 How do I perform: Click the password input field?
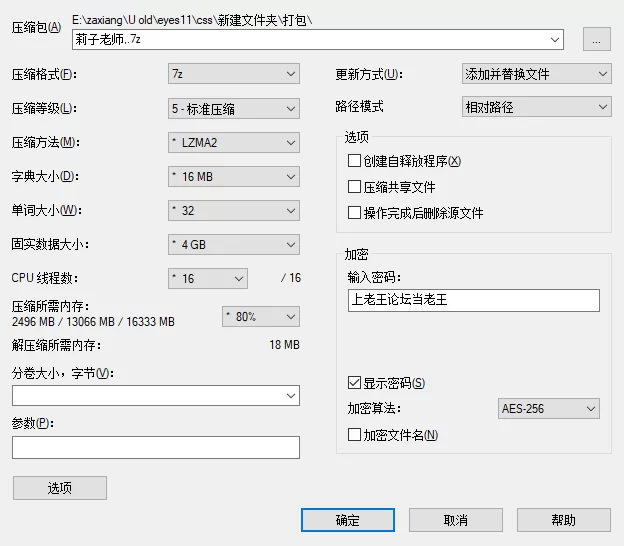tap(474, 300)
